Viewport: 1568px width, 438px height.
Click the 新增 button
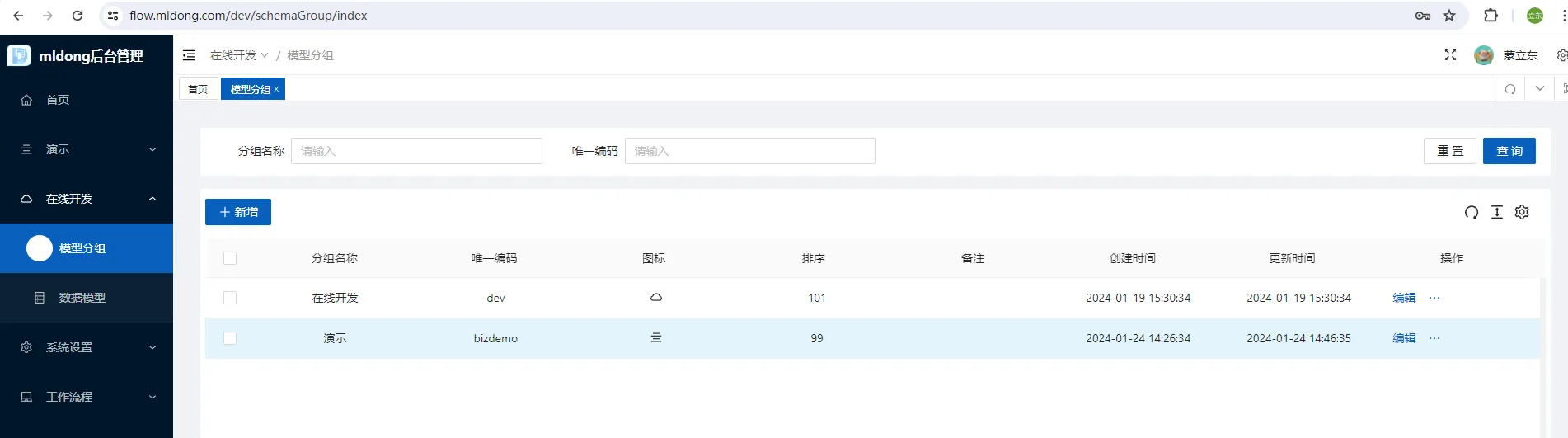(238, 212)
